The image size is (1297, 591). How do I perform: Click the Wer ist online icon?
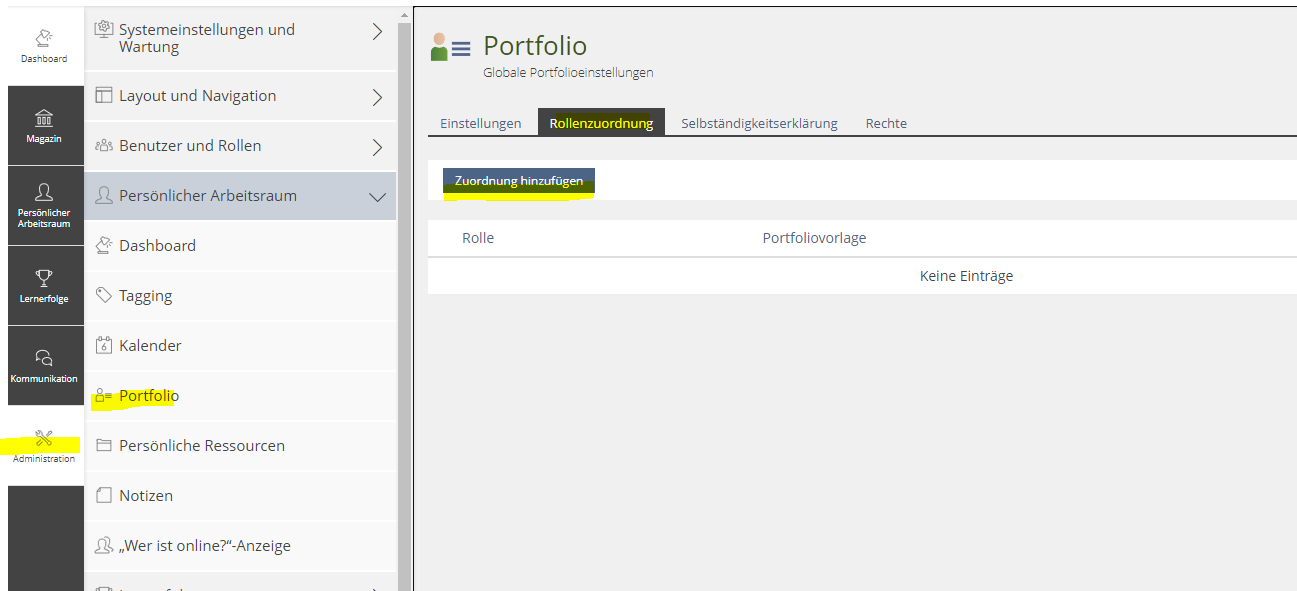103,545
